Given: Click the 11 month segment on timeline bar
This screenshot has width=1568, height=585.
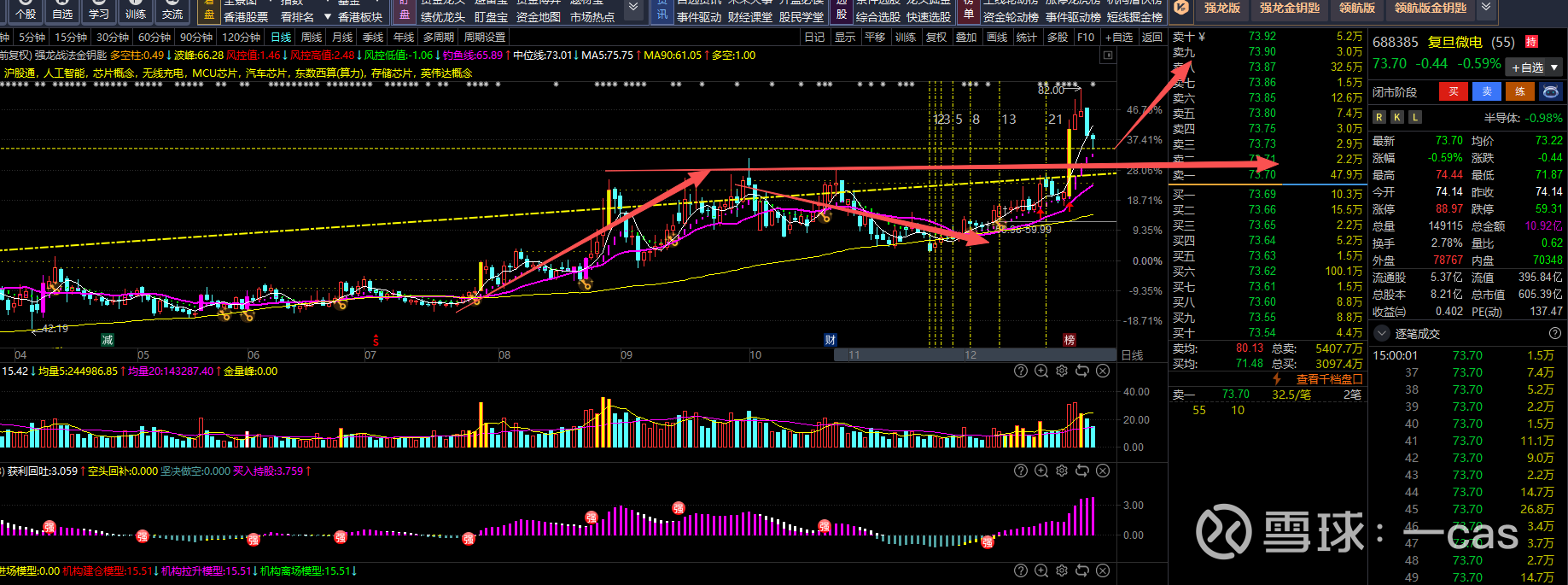Looking at the screenshot, I should point(854,355).
